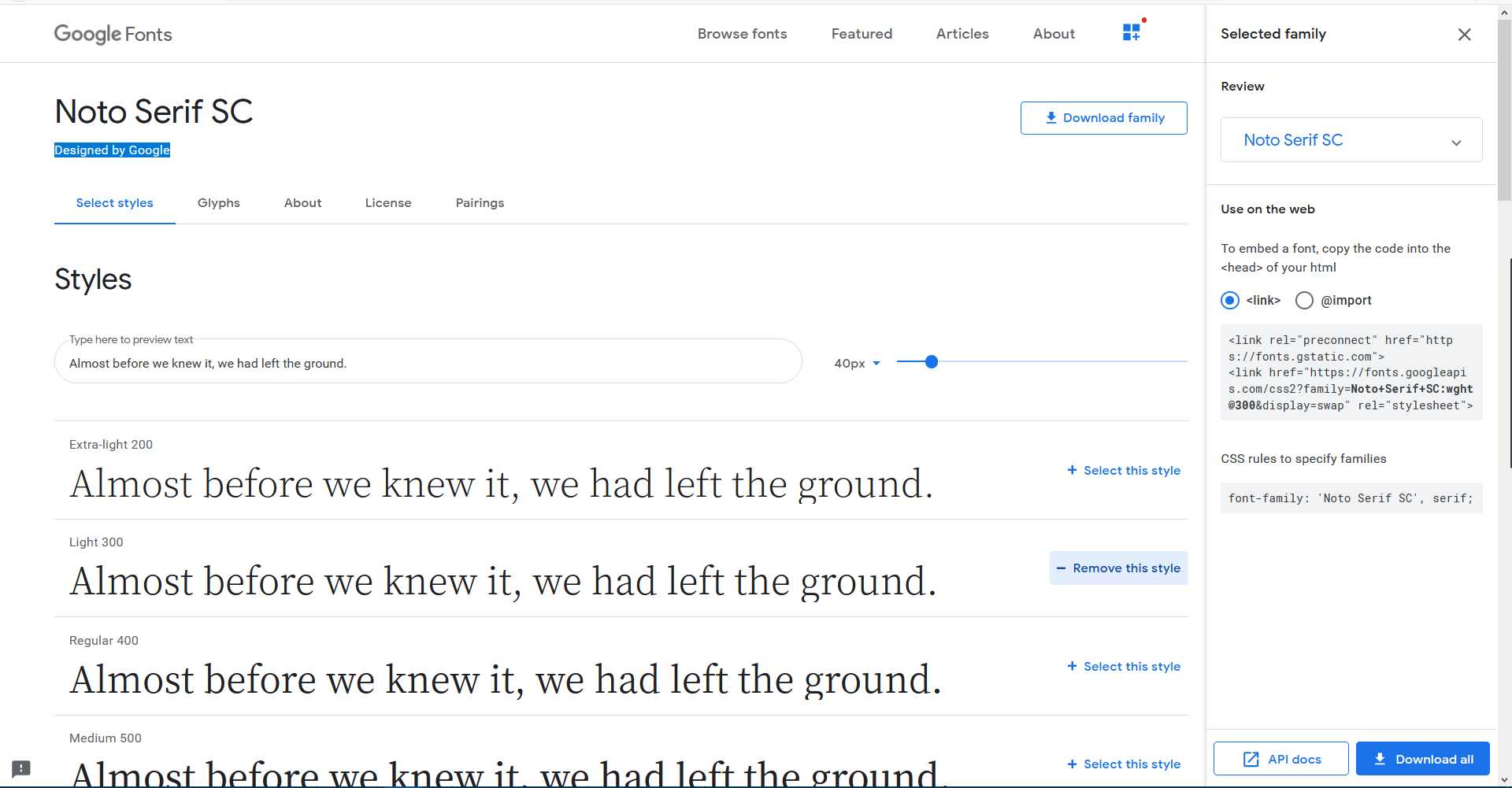The height and width of the screenshot is (788, 1512).
Task: Click the link embed code block
Action: coord(1351,372)
